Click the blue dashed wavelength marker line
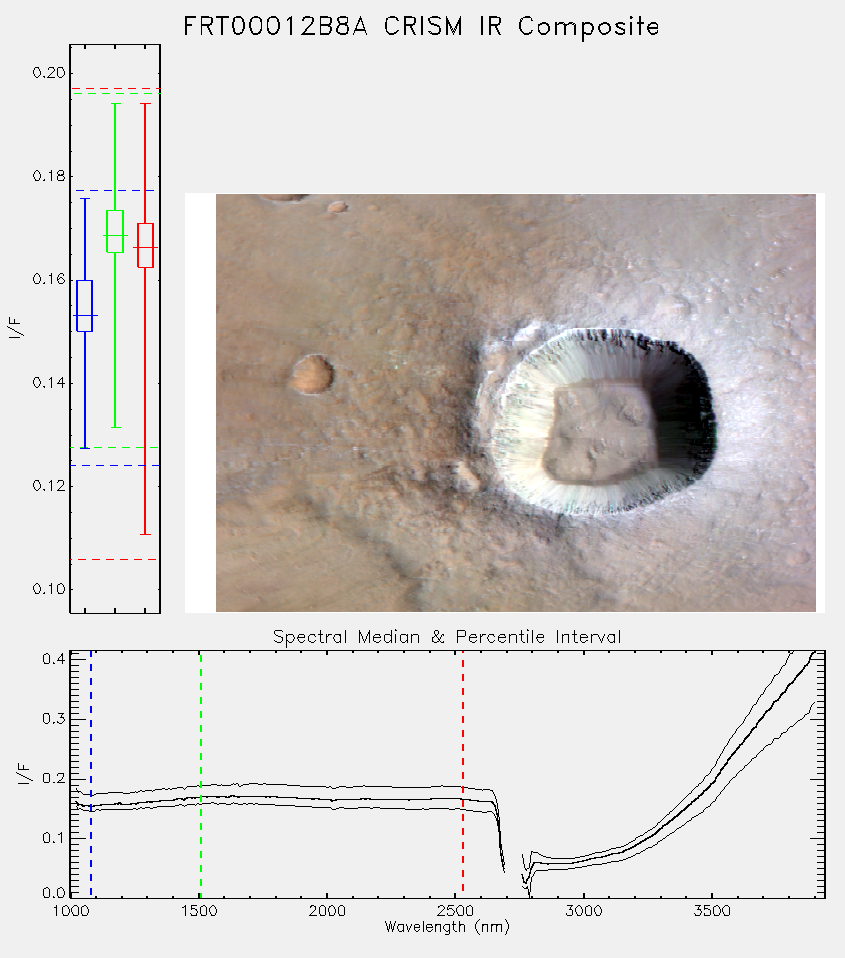This screenshot has width=845, height=958. pos(91,774)
